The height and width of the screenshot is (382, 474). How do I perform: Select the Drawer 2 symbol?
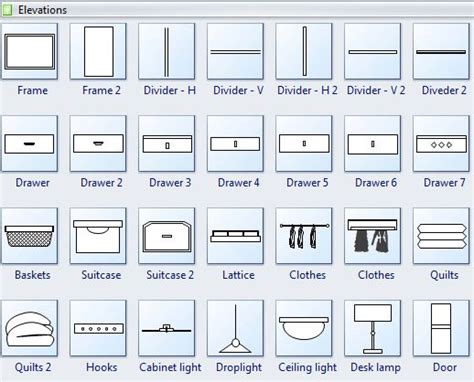[x=98, y=144]
